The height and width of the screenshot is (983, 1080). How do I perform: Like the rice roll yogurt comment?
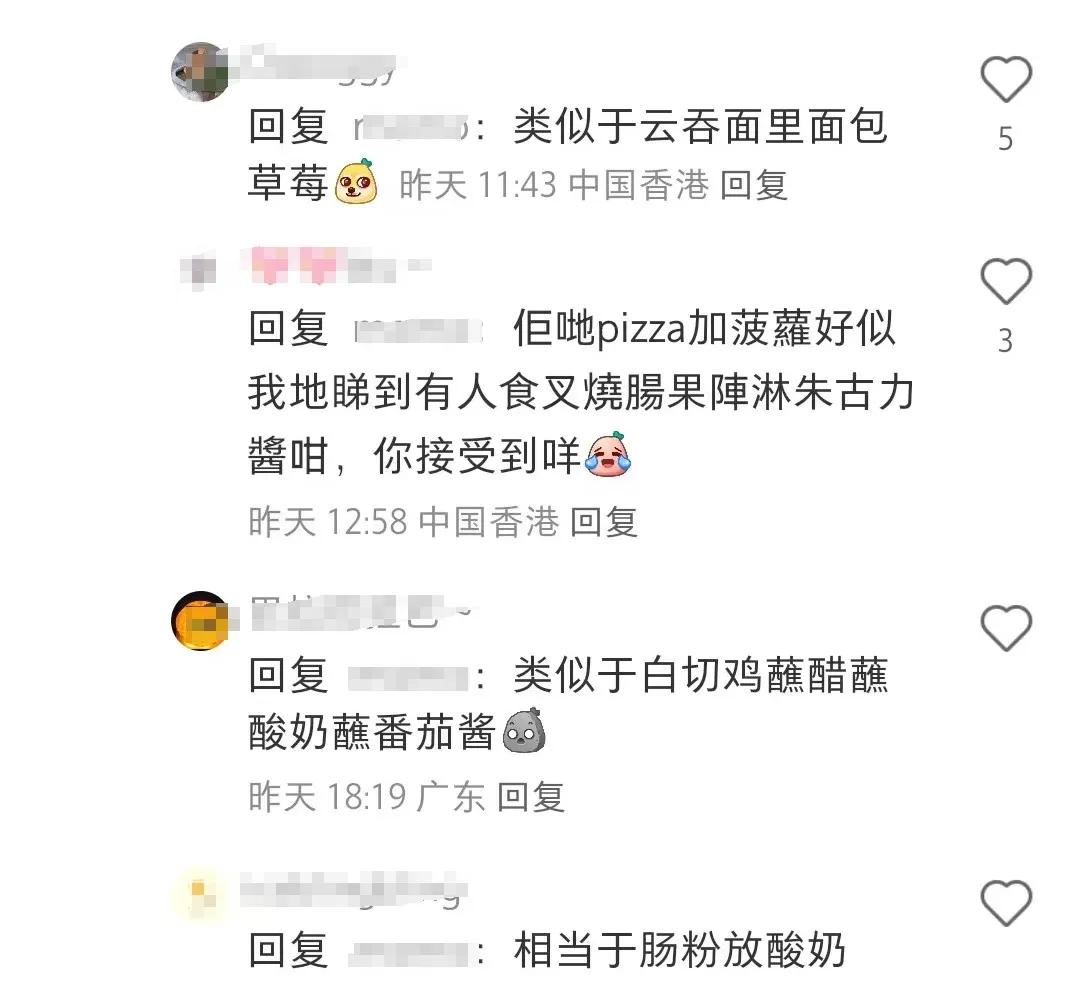pos(1006,903)
